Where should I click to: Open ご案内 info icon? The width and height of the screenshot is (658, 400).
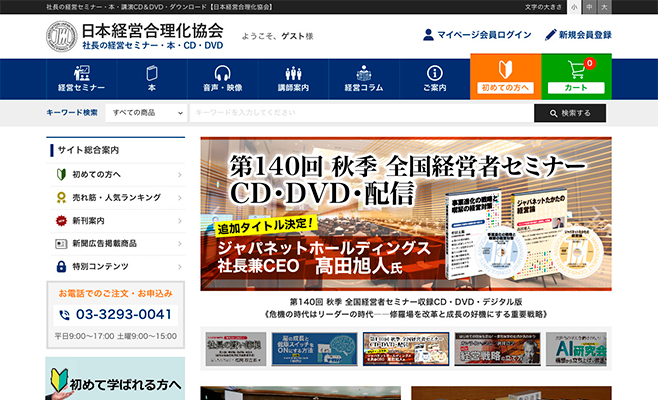(434, 73)
